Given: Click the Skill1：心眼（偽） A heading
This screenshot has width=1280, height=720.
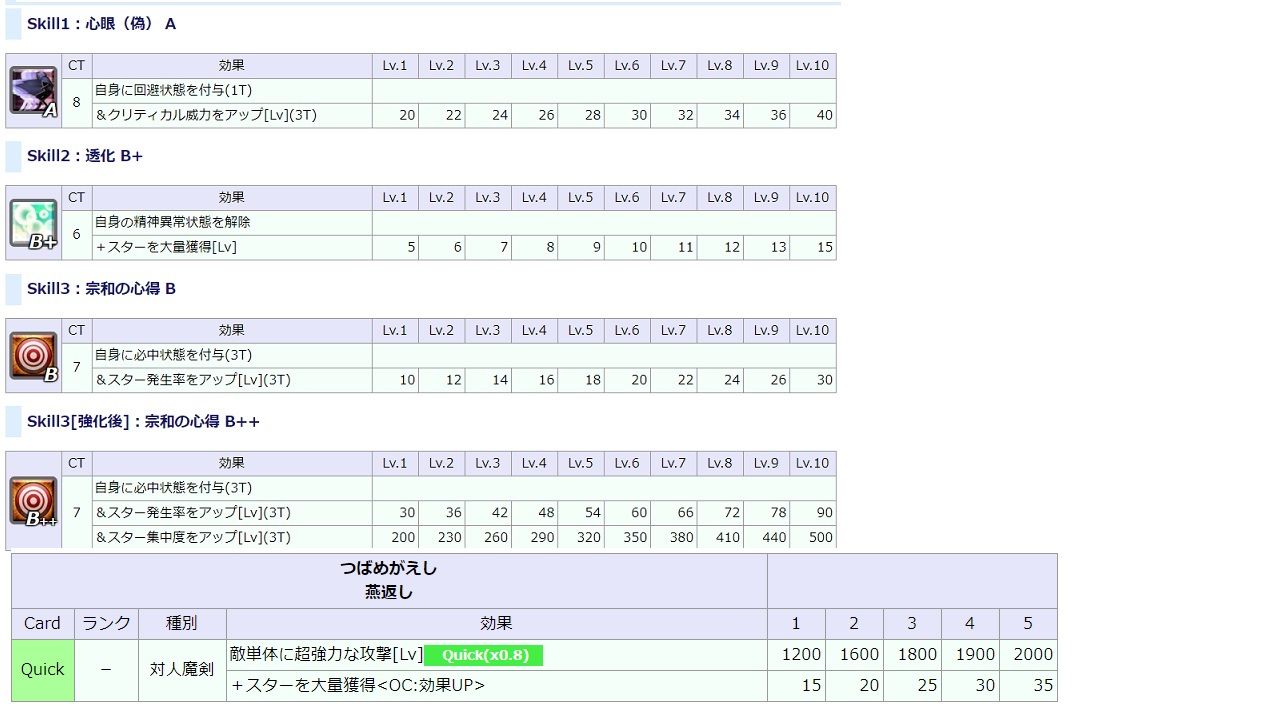Looking at the screenshot, I should point(101,23).
